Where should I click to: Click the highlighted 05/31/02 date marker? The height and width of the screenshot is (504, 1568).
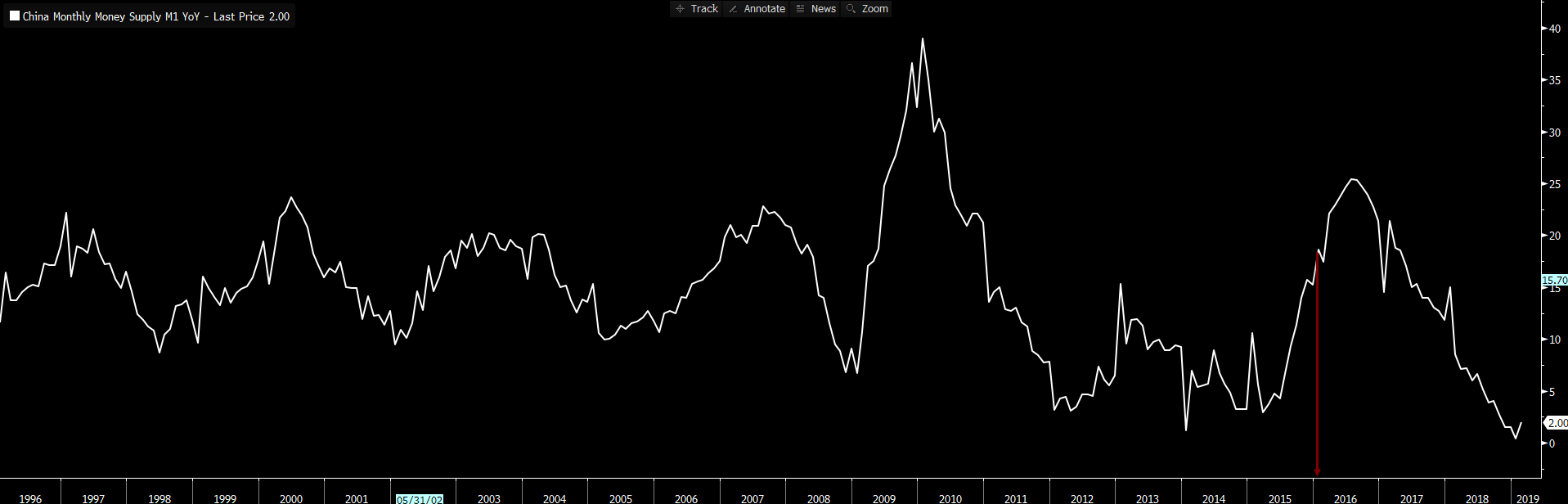[420, 499]
